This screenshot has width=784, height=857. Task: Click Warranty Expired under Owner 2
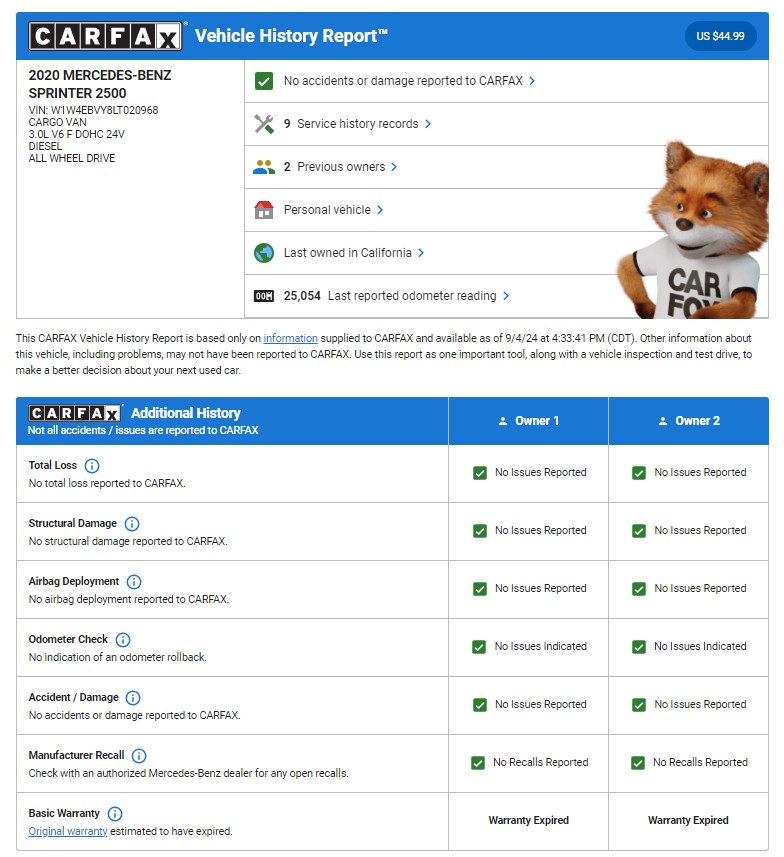(x=688, y=820)
